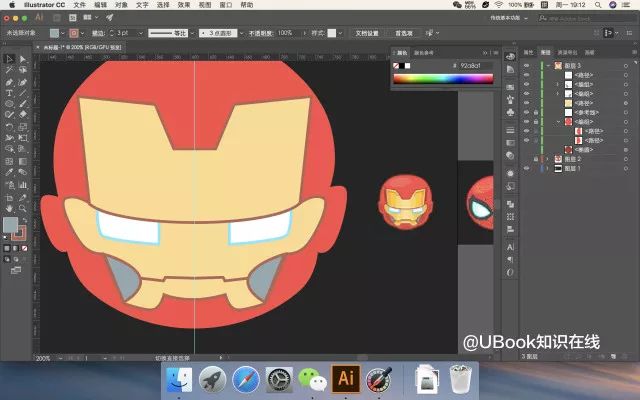Viewport: 640px width, 400px height.
Task: Select the Magic Wand tool
Action: [9, 70]
